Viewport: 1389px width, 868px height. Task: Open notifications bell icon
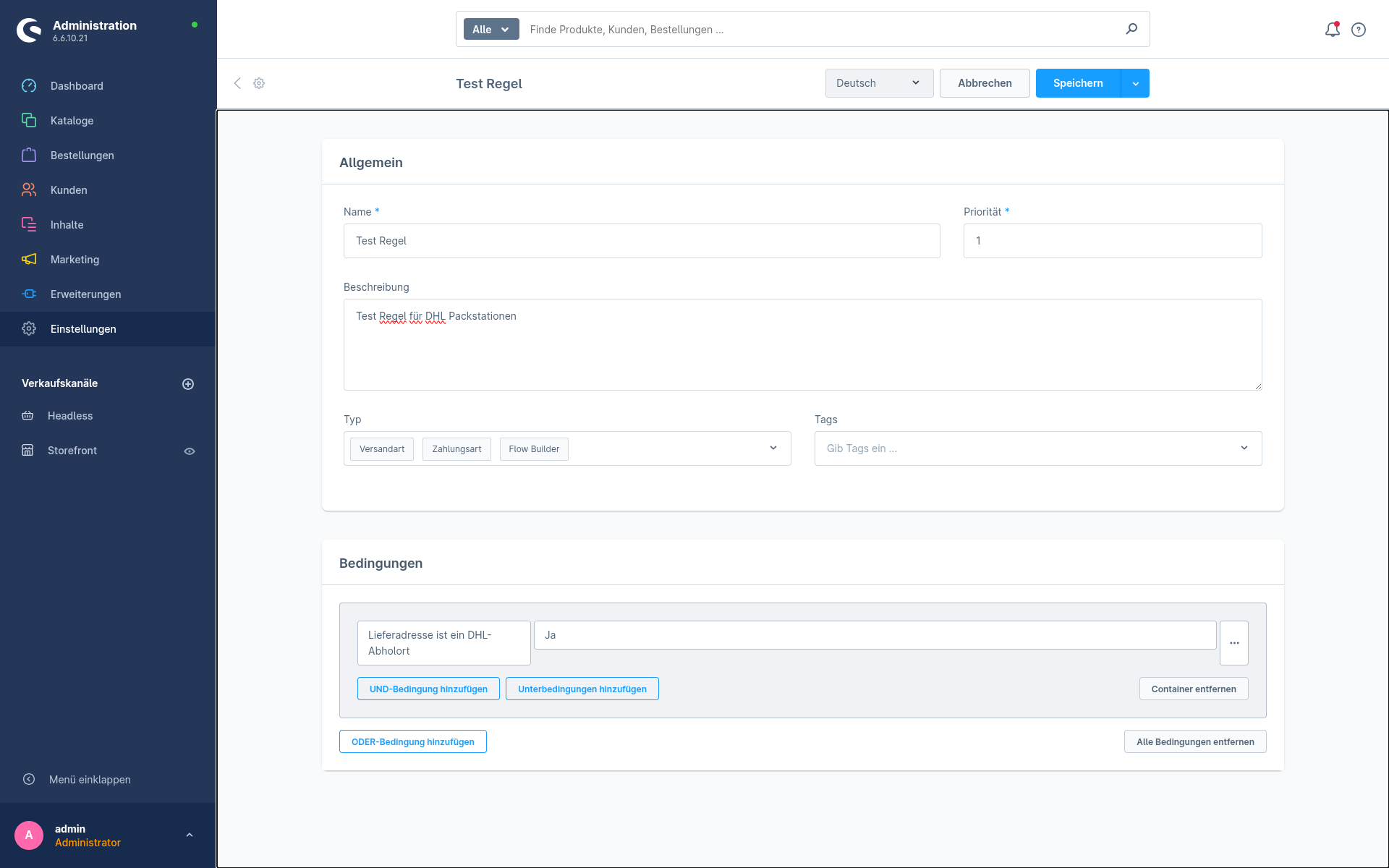[x=1333, y=30]
